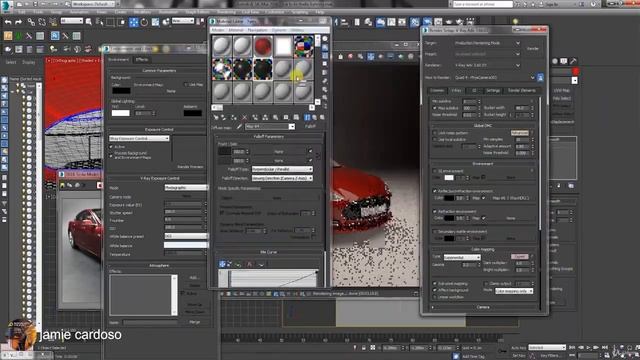The image size is (640, 360).
Task: Click the GI environment white color swatch
Action: click(449, 178)
